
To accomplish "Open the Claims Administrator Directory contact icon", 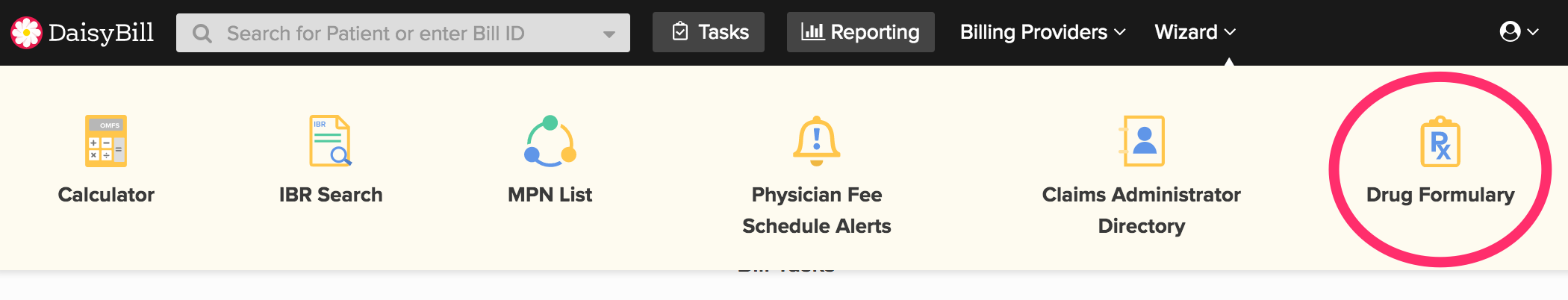I will pos(1142,141).
